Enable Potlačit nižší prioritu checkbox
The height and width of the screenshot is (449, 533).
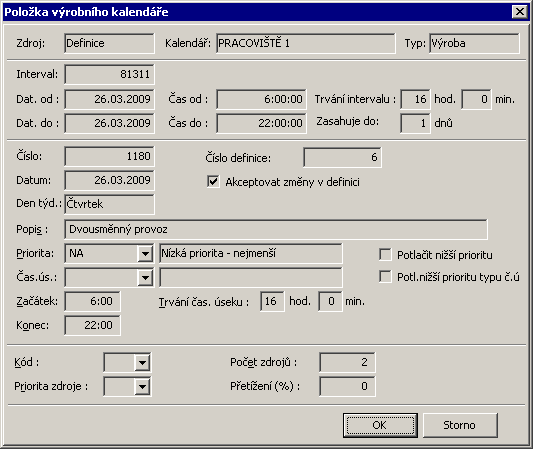pyautogui.click(x=385, y=254)
